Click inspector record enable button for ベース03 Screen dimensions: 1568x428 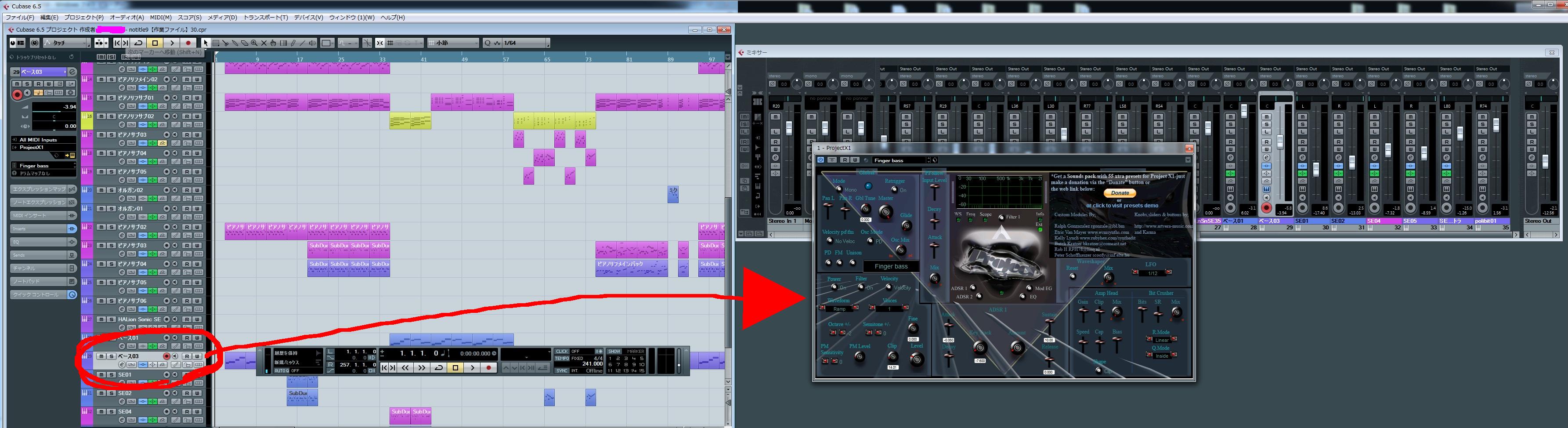(x=17, y=94)
